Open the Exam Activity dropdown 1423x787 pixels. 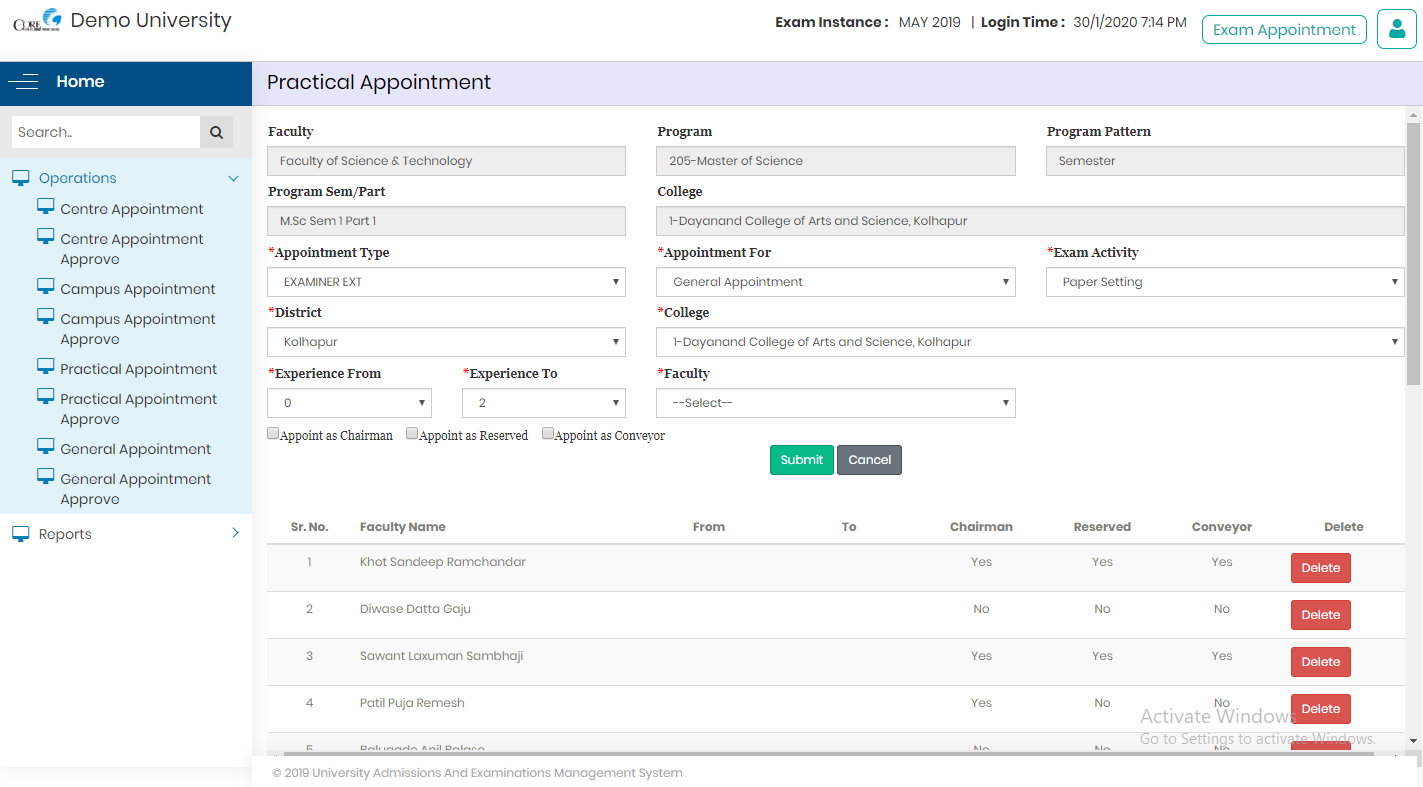click(1225, 282)
